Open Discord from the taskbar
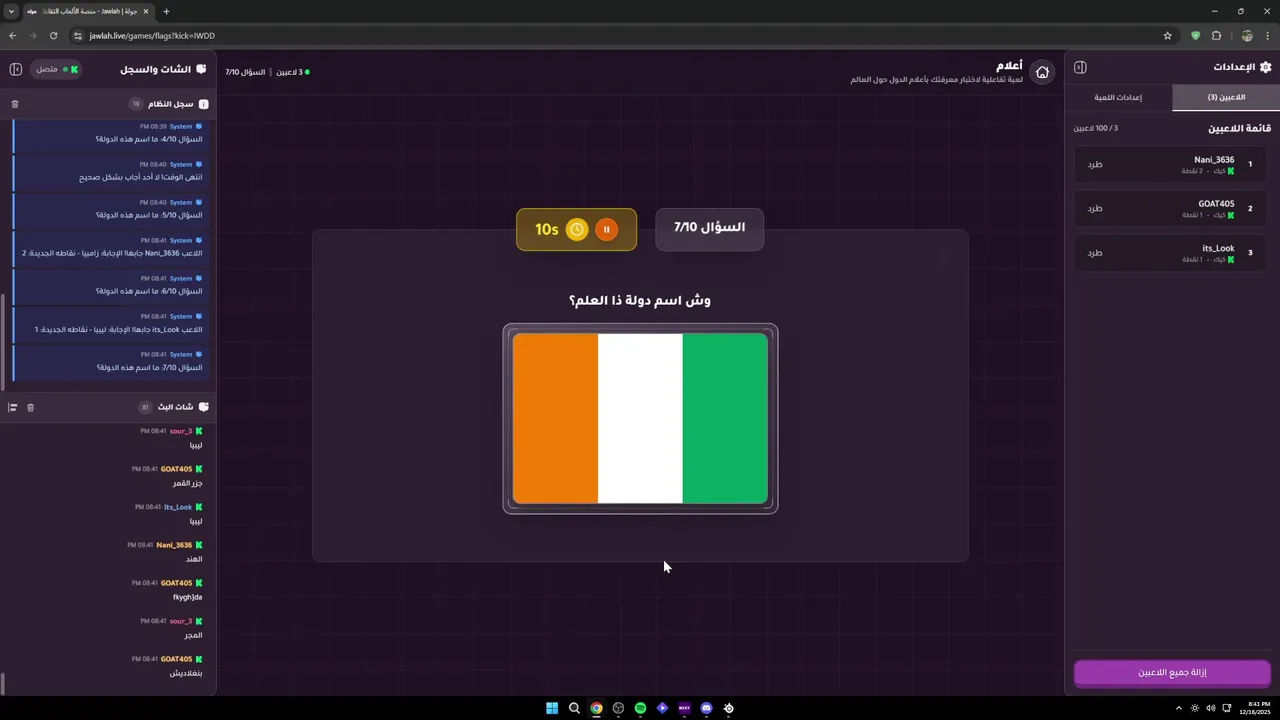This screenshot has height=720, width=1280. [x=706, y=708]
